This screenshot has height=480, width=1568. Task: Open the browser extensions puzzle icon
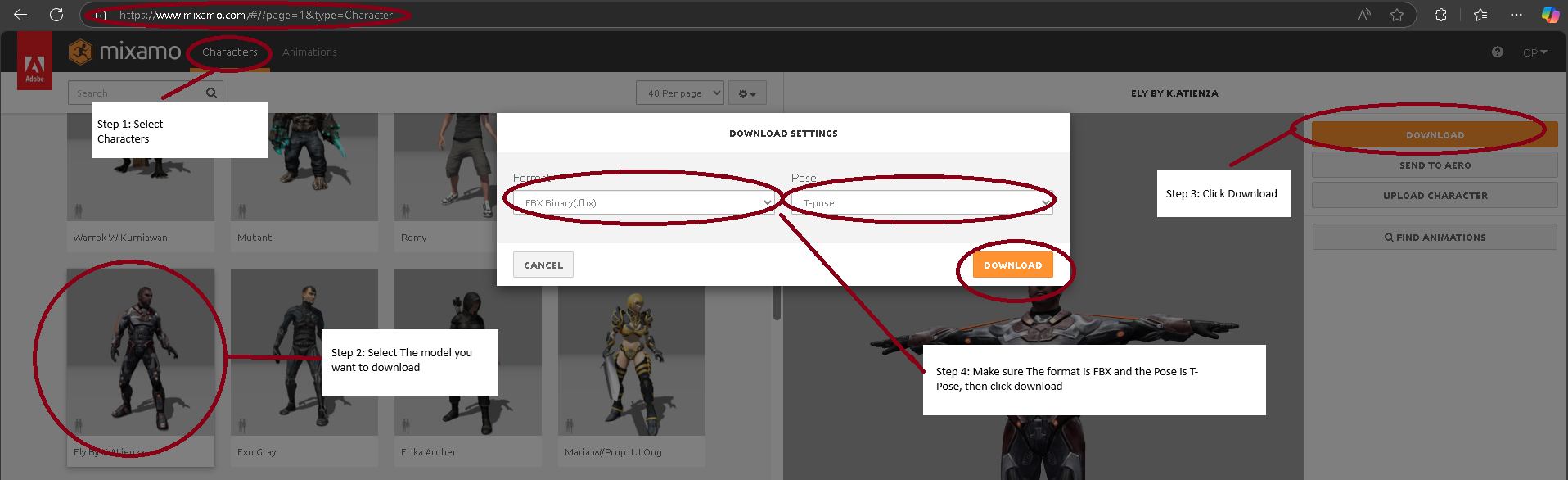click(1440, 15)
